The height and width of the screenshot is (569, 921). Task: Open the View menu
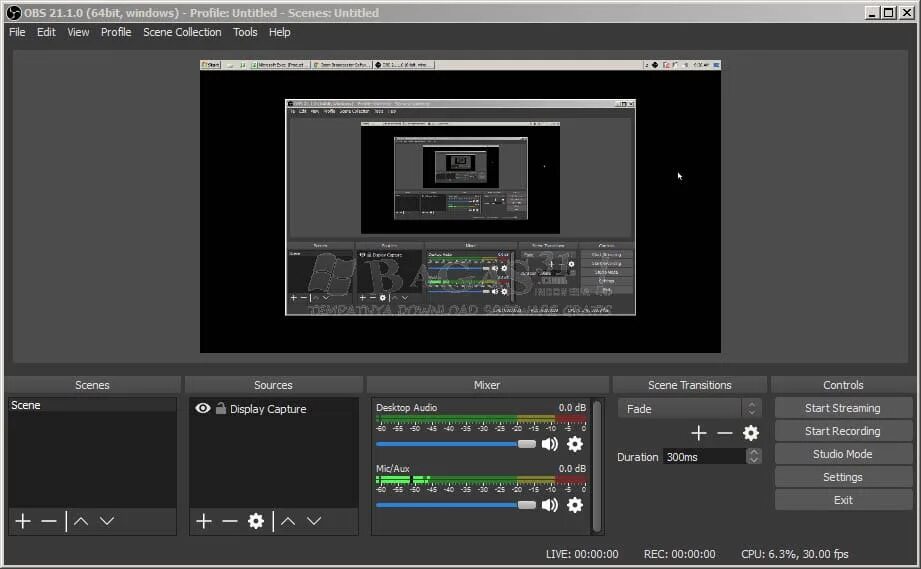pos(78,32)
